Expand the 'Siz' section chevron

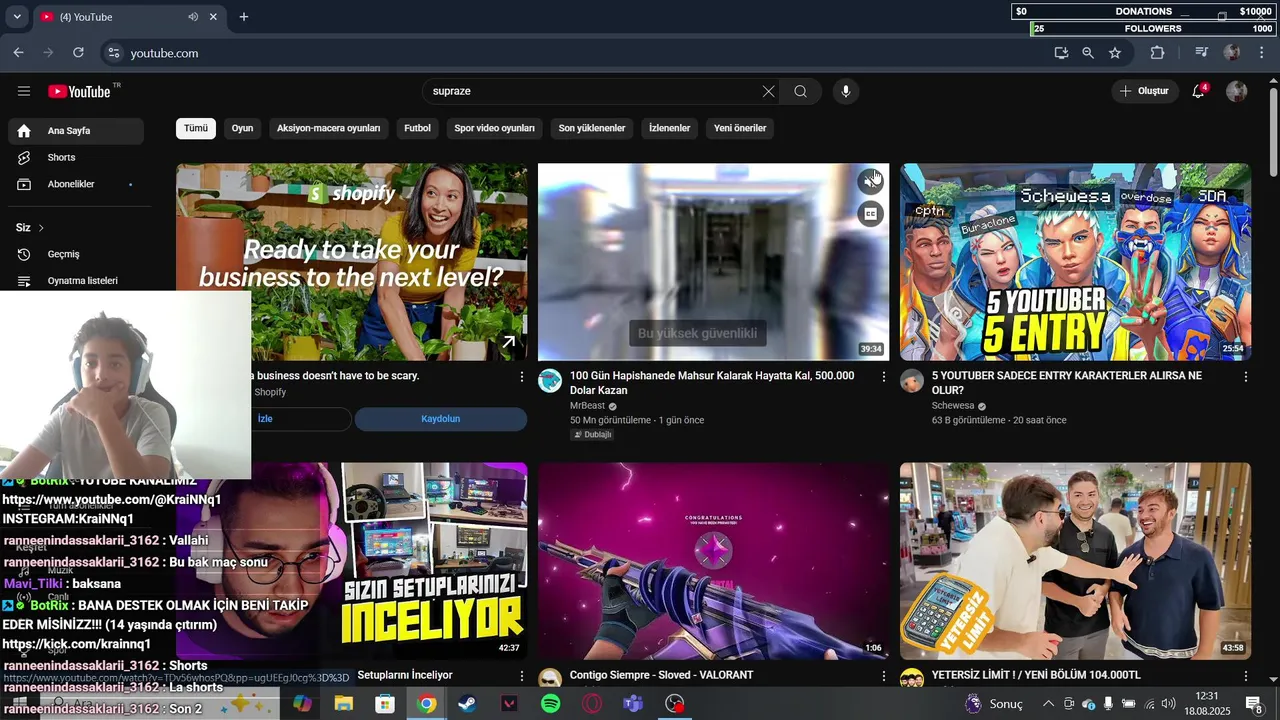tap(41, 228)
